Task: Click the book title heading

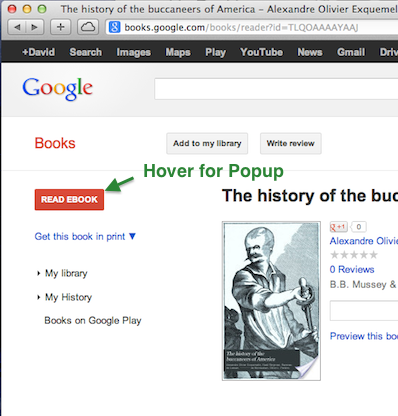Action: click(310, 196)
